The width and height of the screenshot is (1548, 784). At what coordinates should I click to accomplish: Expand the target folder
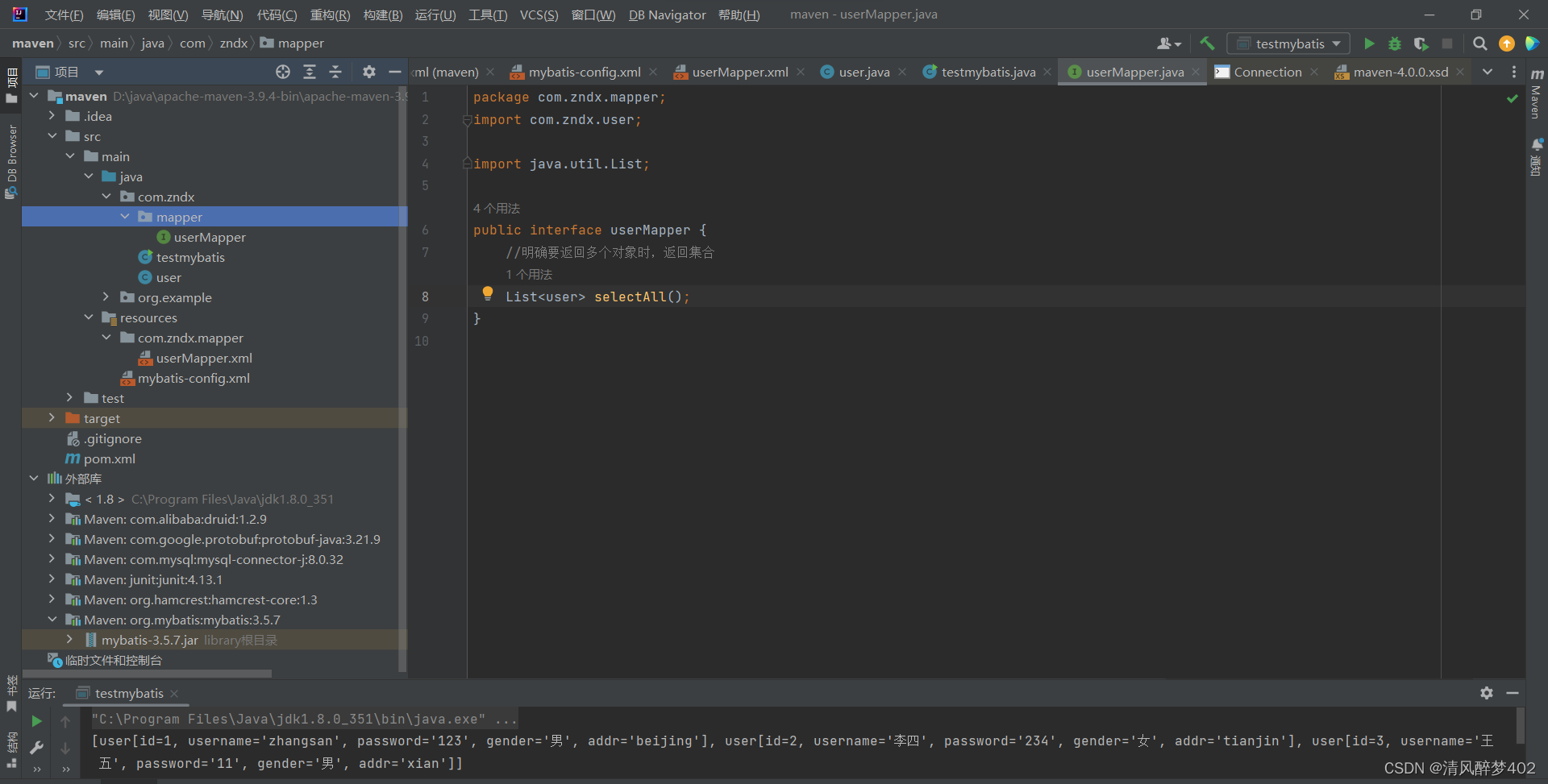[52, 418]
